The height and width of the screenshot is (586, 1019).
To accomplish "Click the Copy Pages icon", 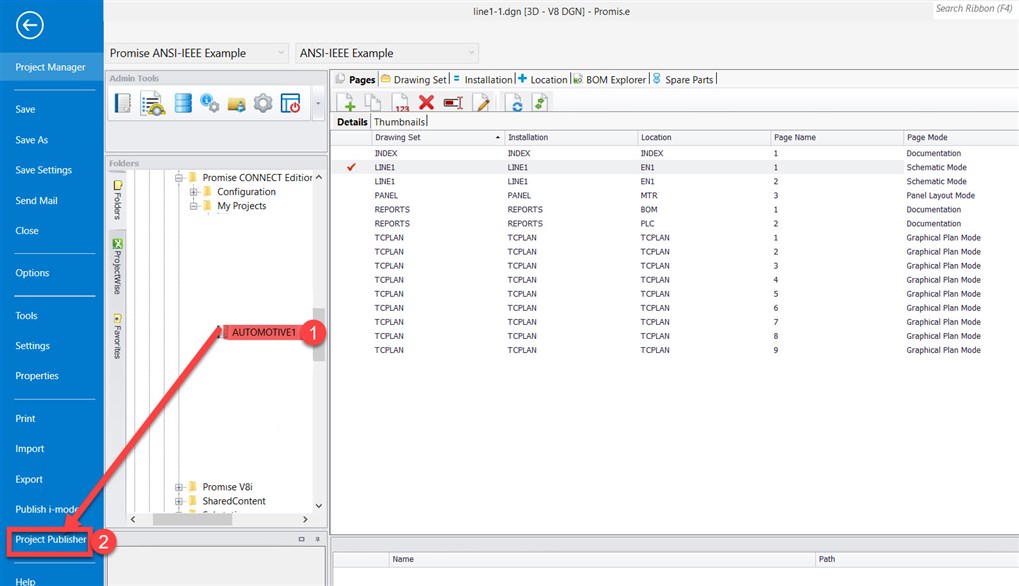I will [x=373, y=103].
